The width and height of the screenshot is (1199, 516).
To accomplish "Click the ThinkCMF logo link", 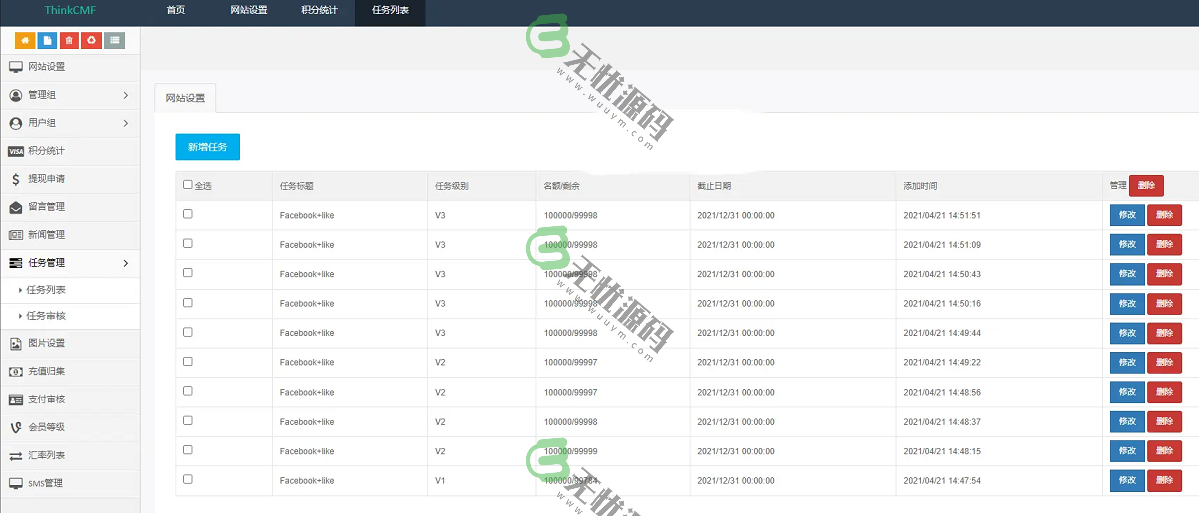I will (x=70, y=11).
